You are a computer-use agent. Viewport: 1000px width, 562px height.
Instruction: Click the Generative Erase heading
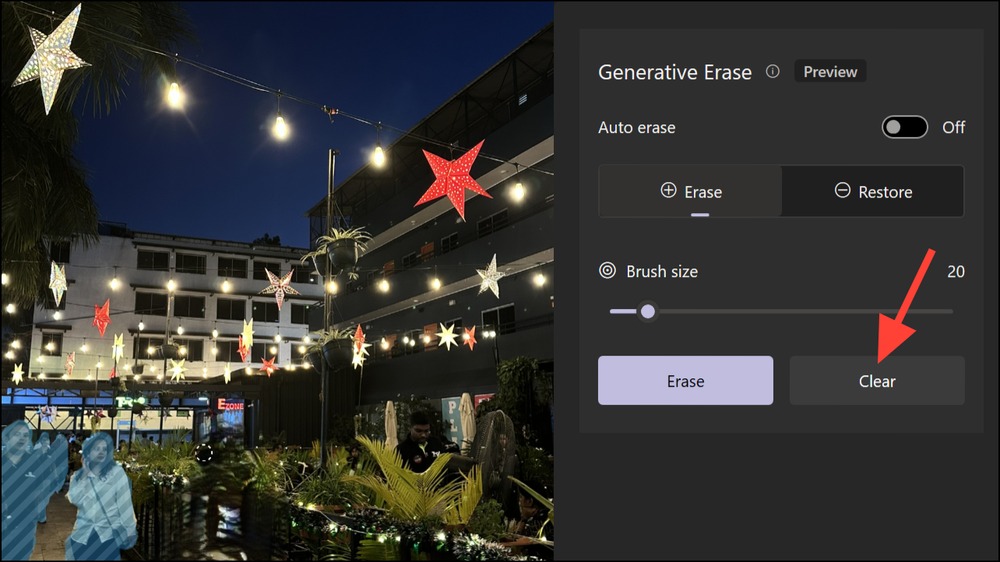(x=675, y=72)
